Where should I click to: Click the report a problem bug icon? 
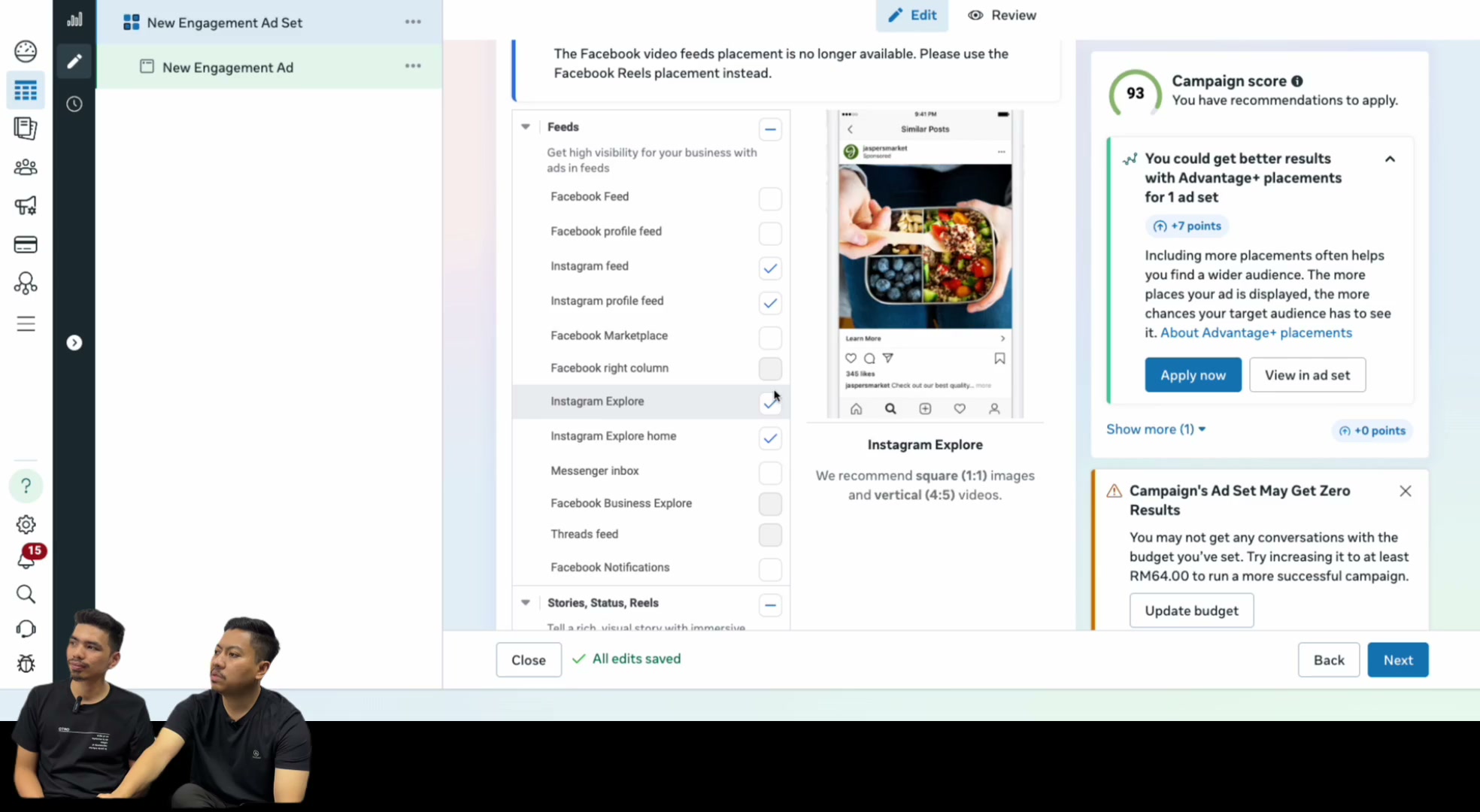point(26,663)
